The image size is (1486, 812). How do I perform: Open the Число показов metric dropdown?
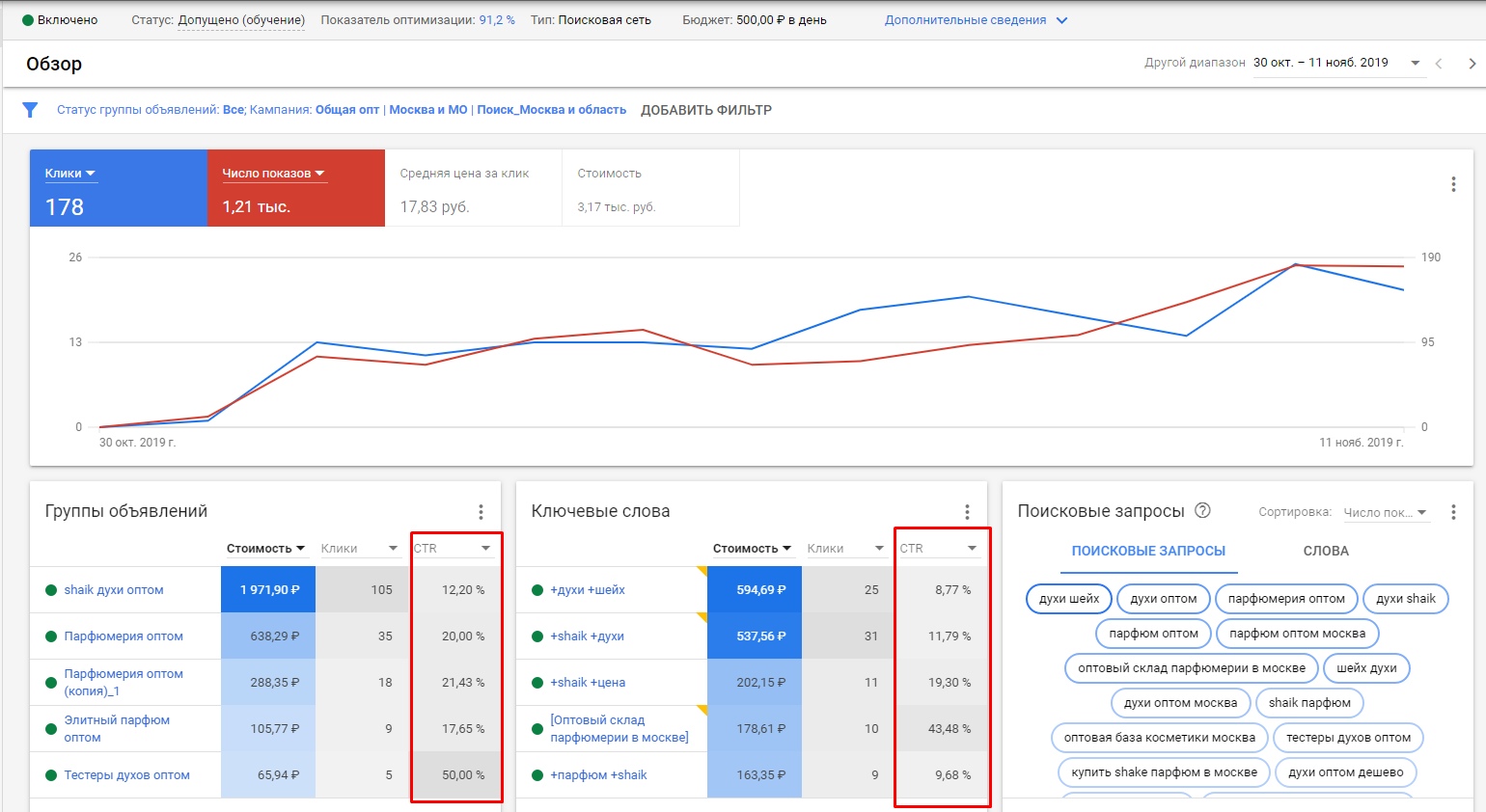pyautogui.click(x=274, y=174)
